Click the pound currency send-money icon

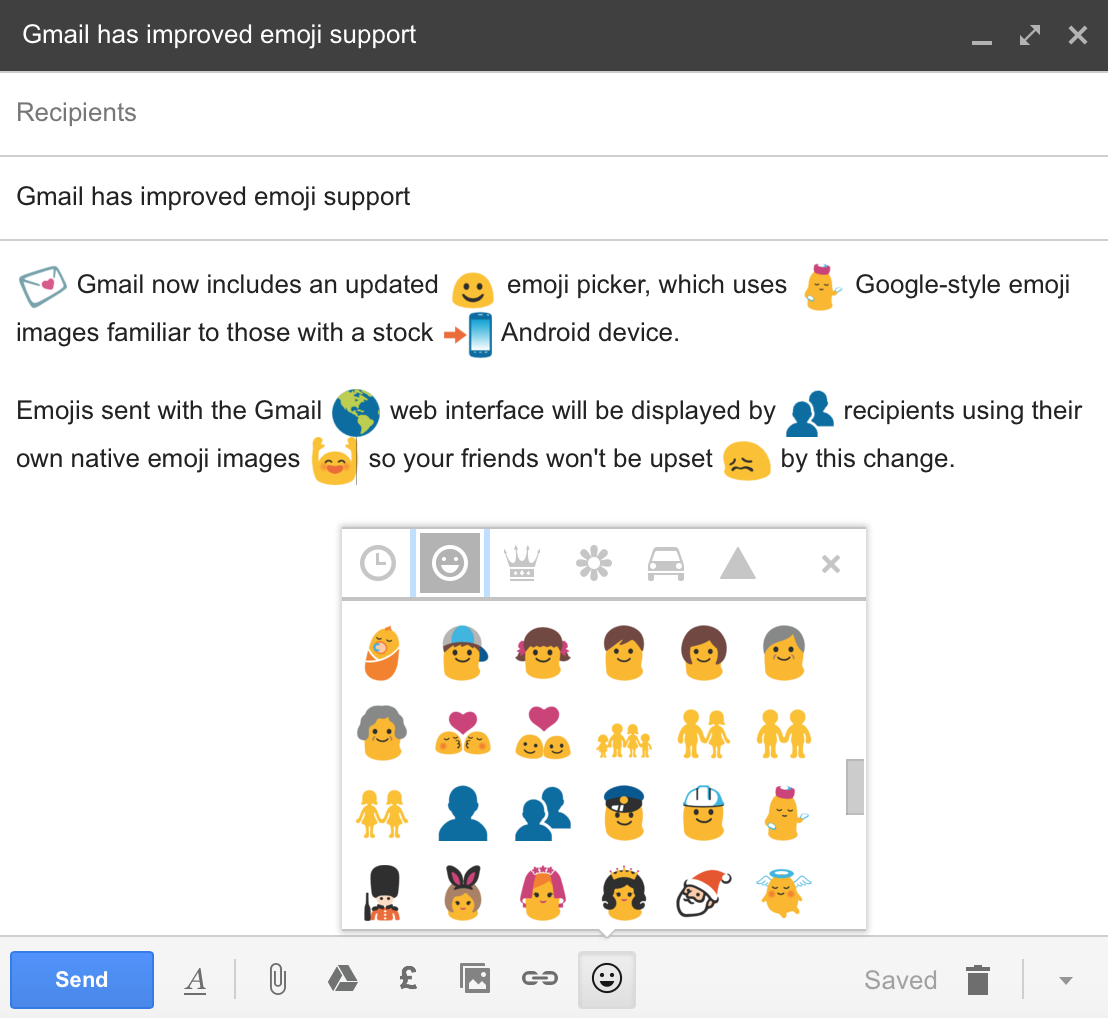(408, 978)
